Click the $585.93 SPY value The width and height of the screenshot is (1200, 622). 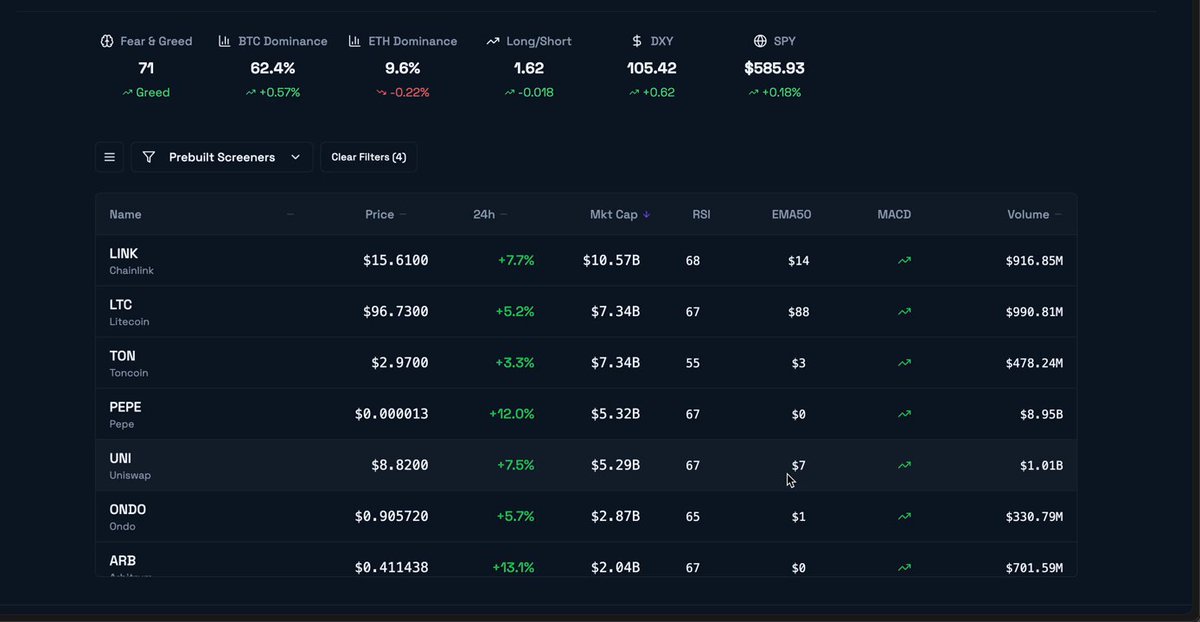pyautogui.click(x=774, y=68)
